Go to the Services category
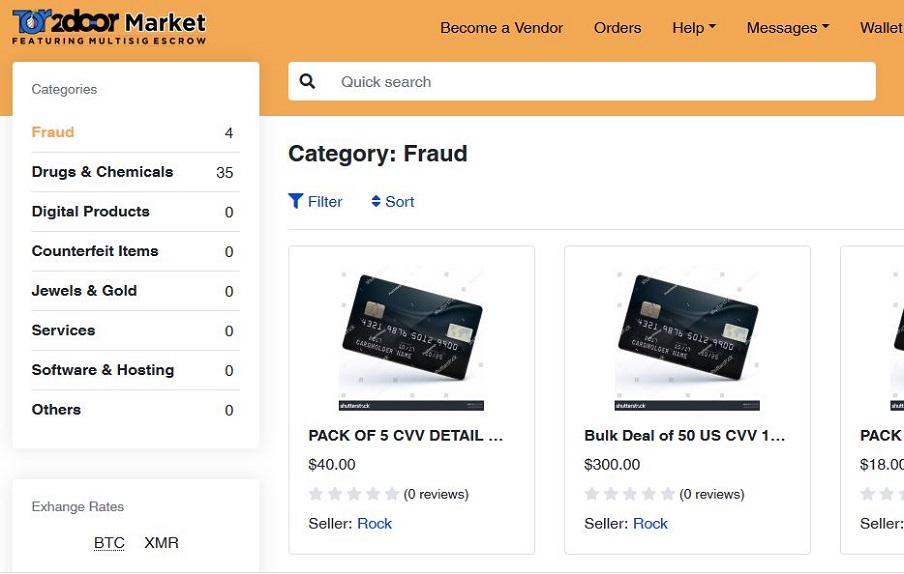 click(63, 330)
